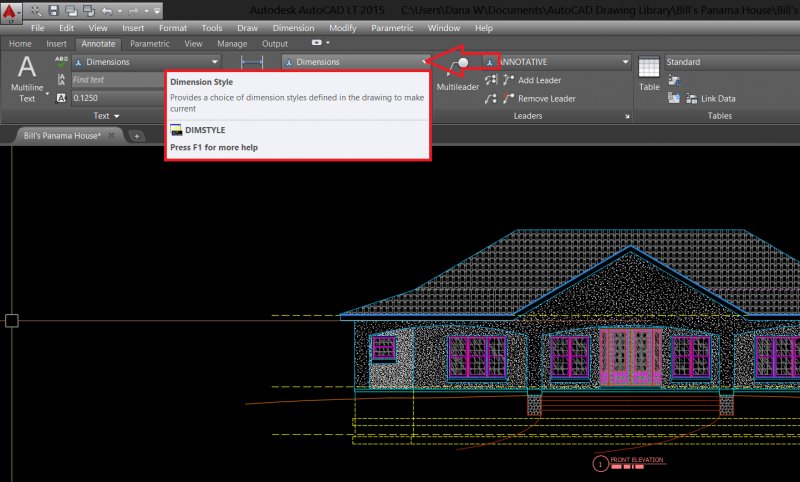Open the Modify menu
The width and height of the screenshot is (800, 482).
[342, 28]
